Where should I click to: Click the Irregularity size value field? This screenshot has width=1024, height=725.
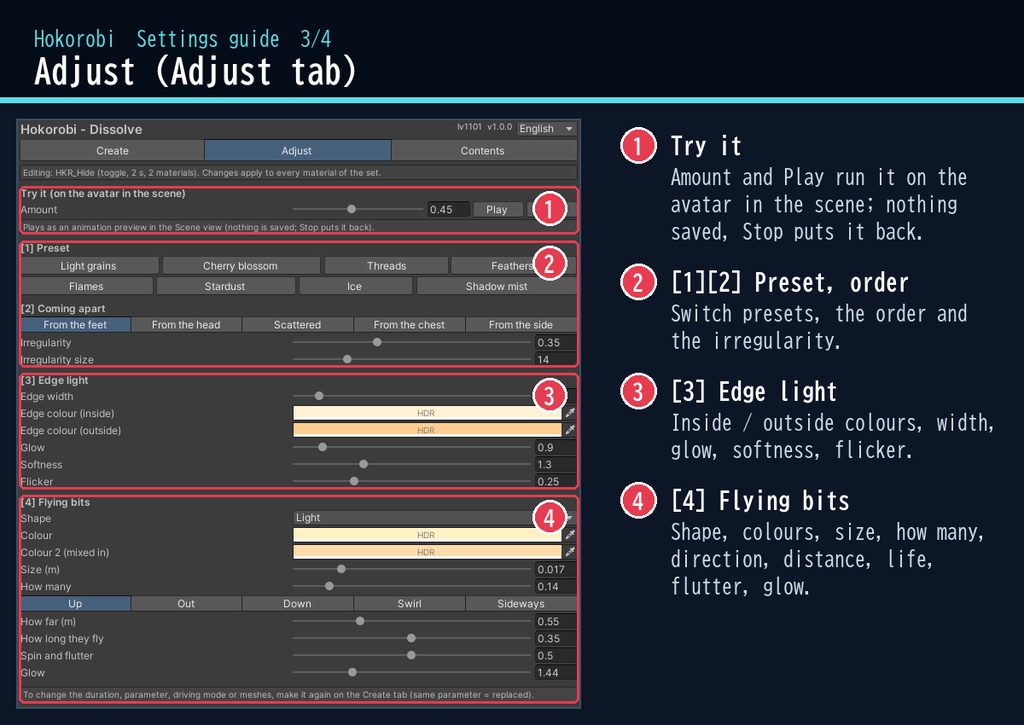pyautogui.click(x=555, y=359)
